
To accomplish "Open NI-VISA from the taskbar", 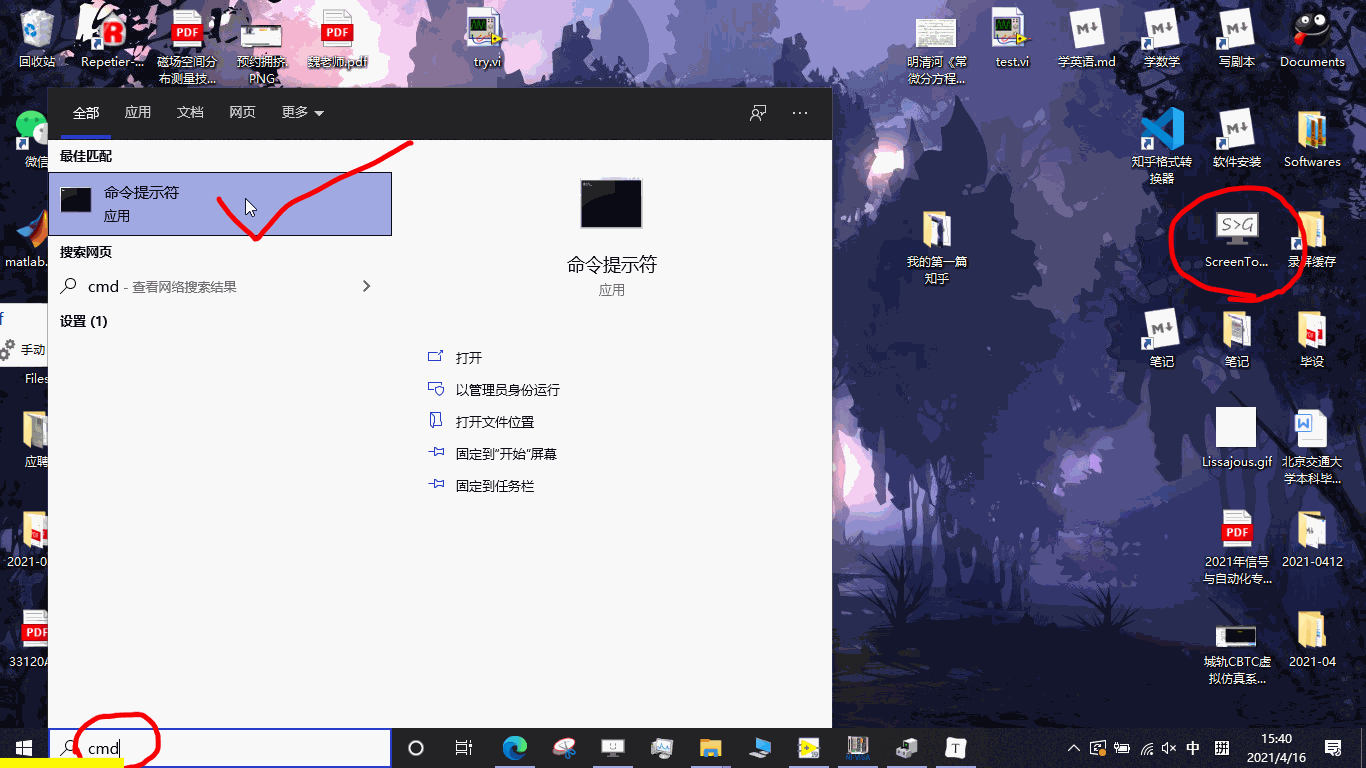I will tap(858, 747).
